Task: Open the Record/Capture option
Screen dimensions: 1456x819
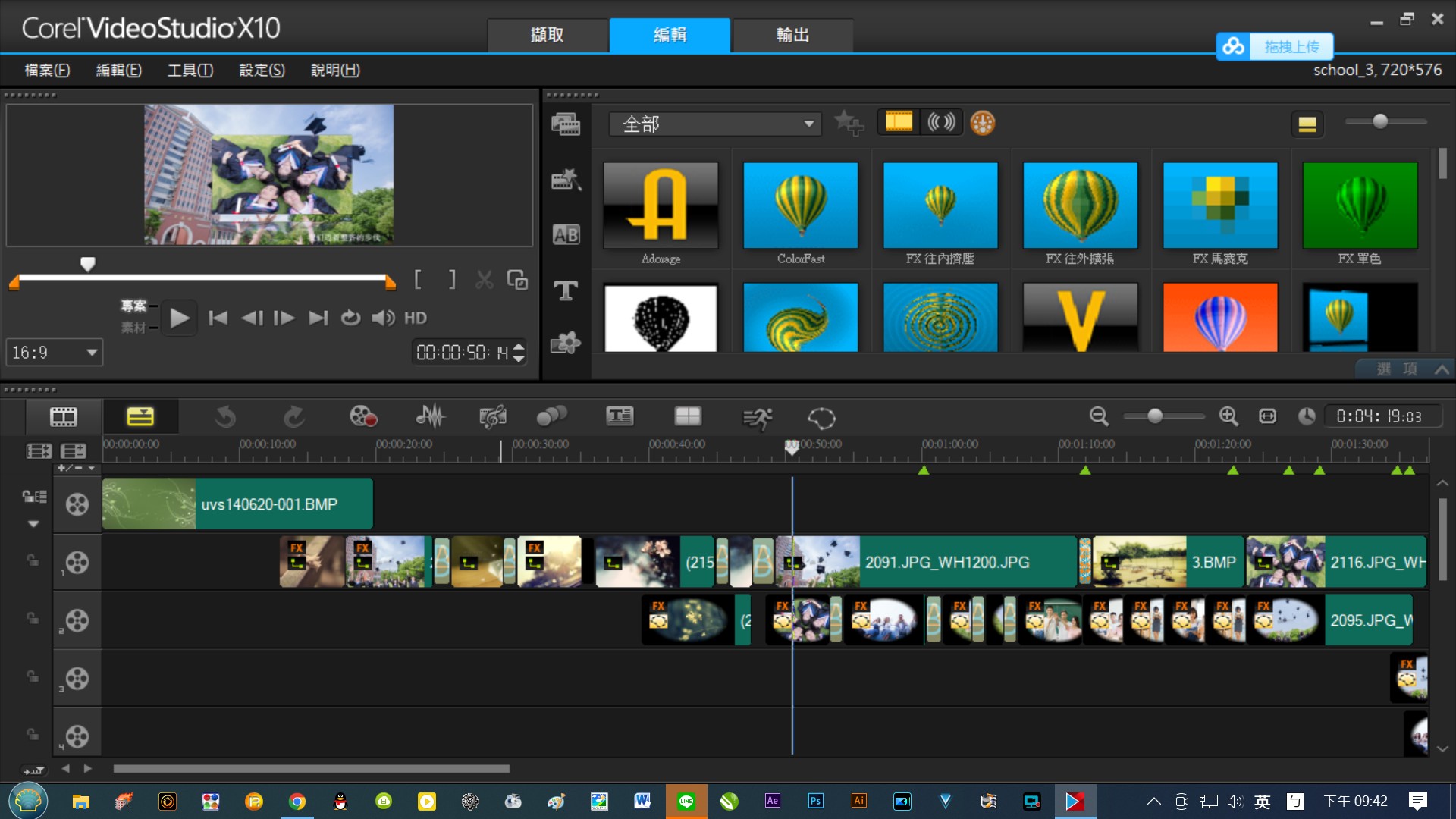Action: (x=363, y=416)
